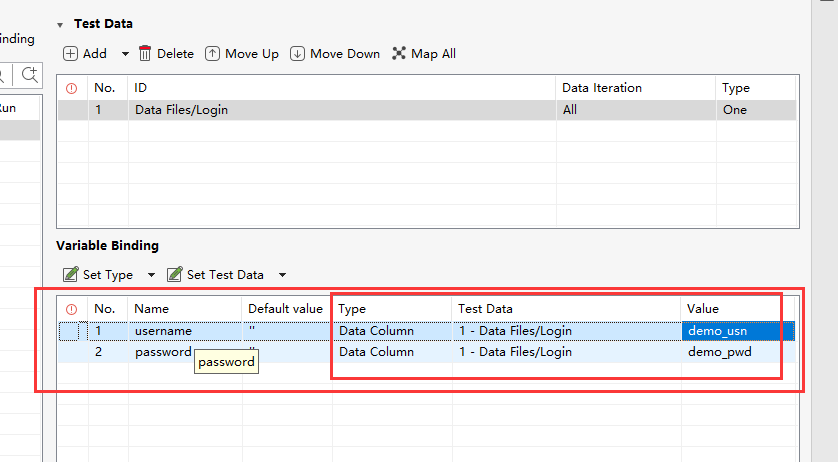Screen dimensions: 838x462
Task: Collapse the Test Data section
Action: click(x=60, y=24)
